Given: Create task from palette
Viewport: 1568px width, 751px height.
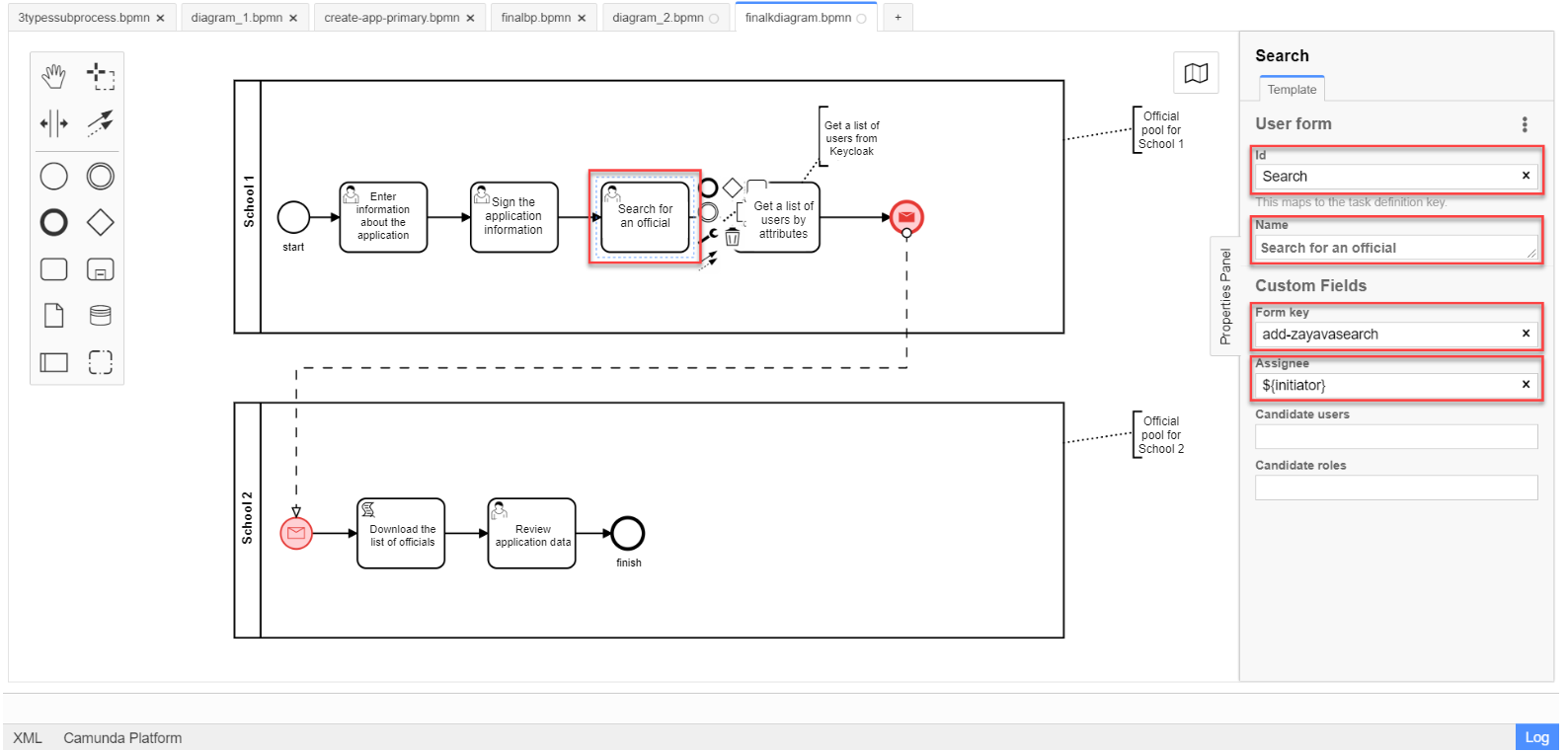Looking at the screenshot, I should 53,269.
